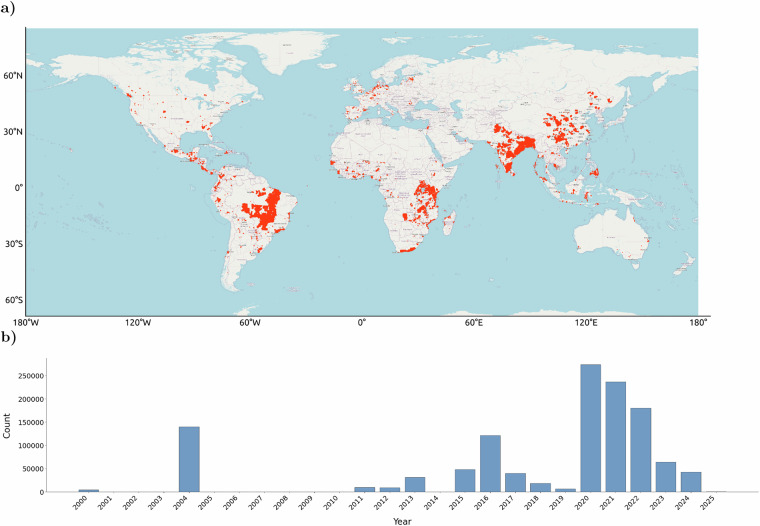Click the 250000 y-axis tick label
This screenshot has width=760, height=526.
point(31,376)
